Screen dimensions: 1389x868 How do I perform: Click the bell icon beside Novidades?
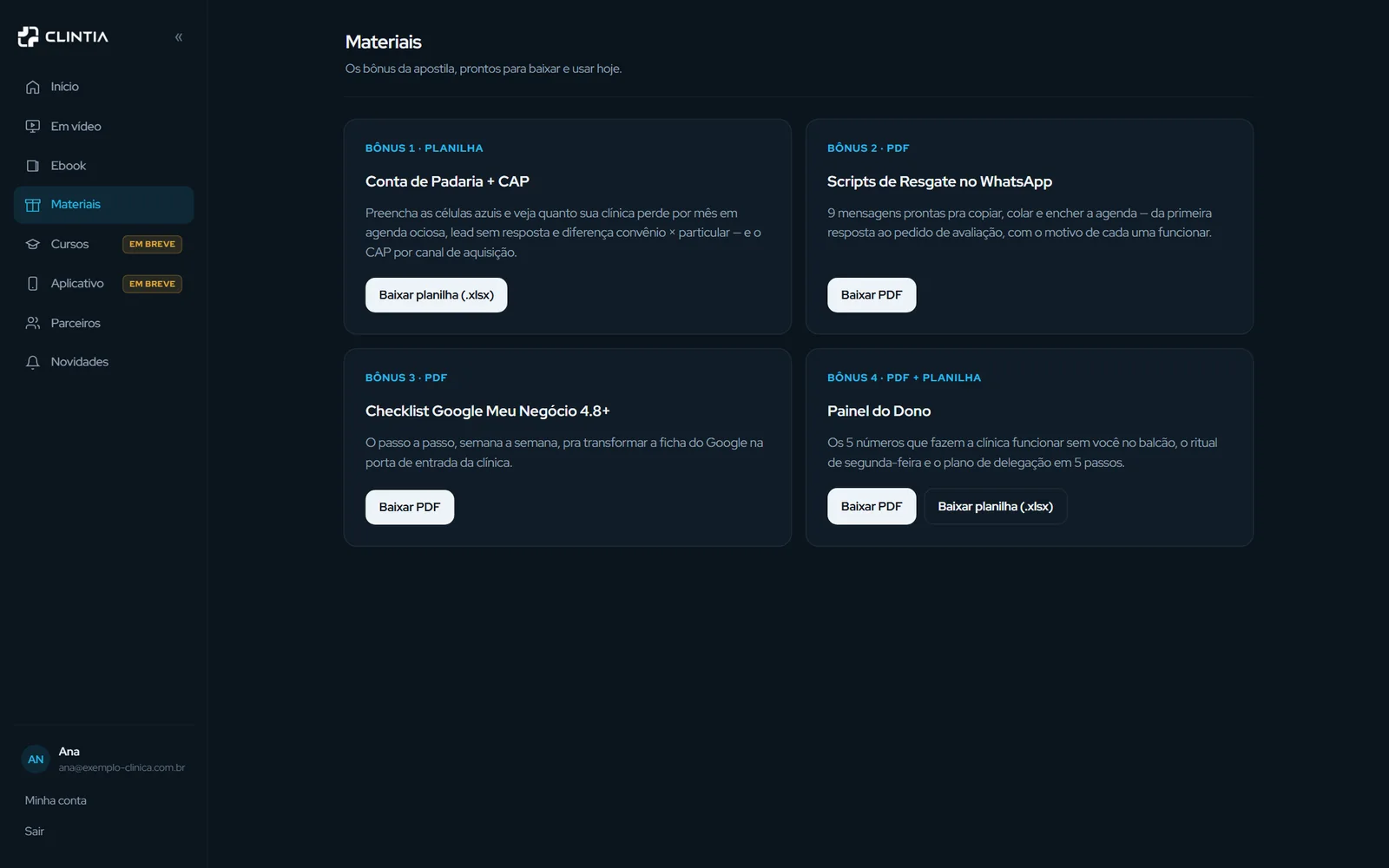tap(33, 362)
